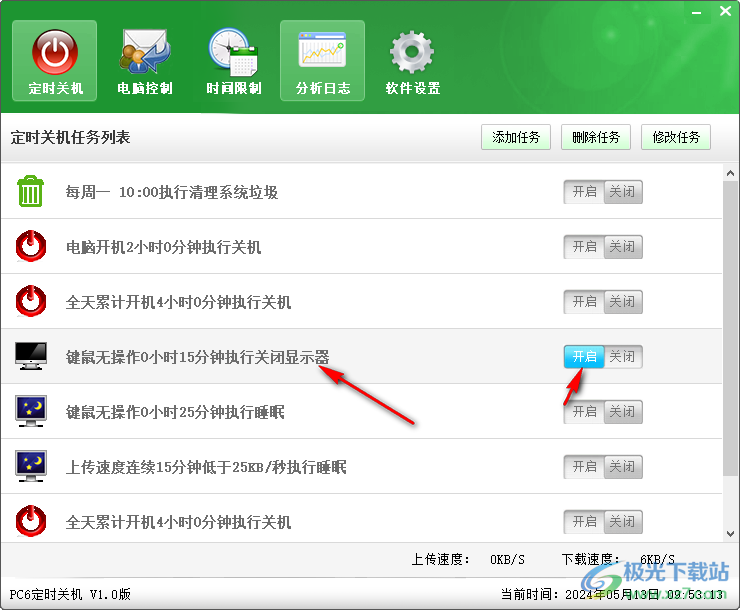
Task: Click the green trash bin task icon
Action: tap(30, 192)
